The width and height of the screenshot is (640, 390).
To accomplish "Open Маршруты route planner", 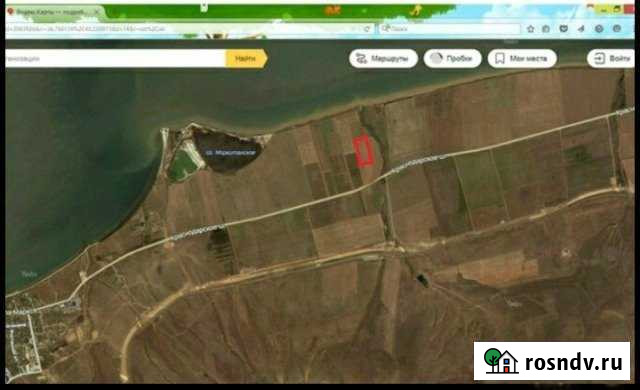I will tap(383, 59).
